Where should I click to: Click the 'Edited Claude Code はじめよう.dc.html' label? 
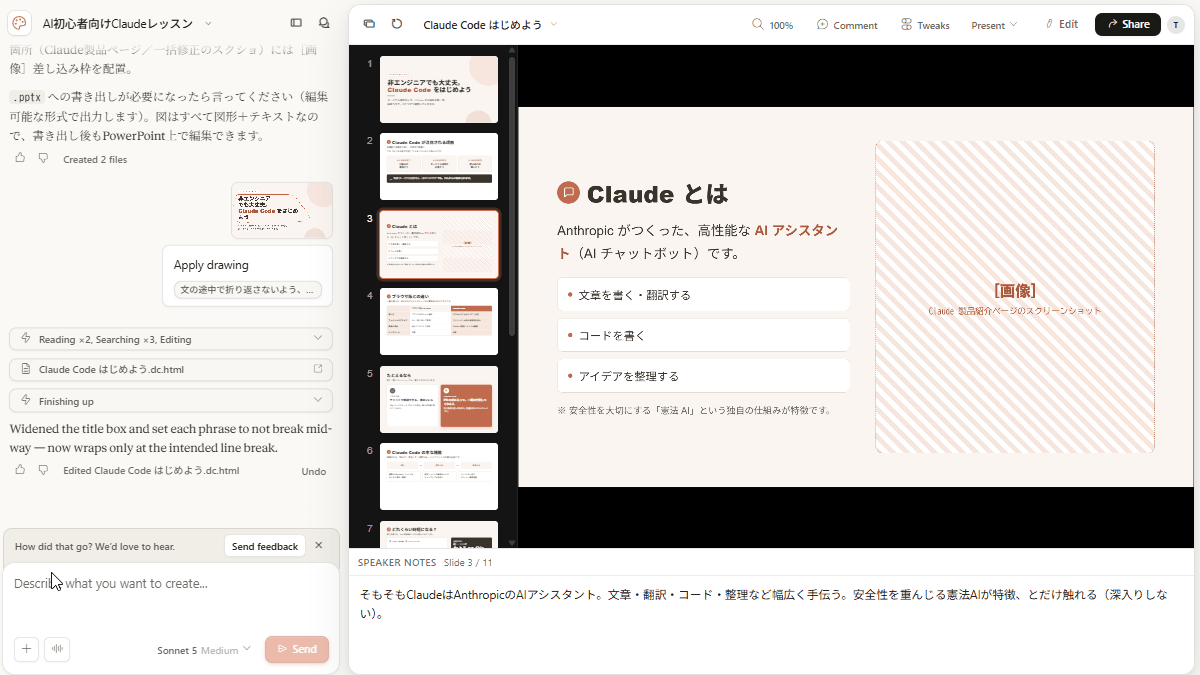(x=151, y=471)
